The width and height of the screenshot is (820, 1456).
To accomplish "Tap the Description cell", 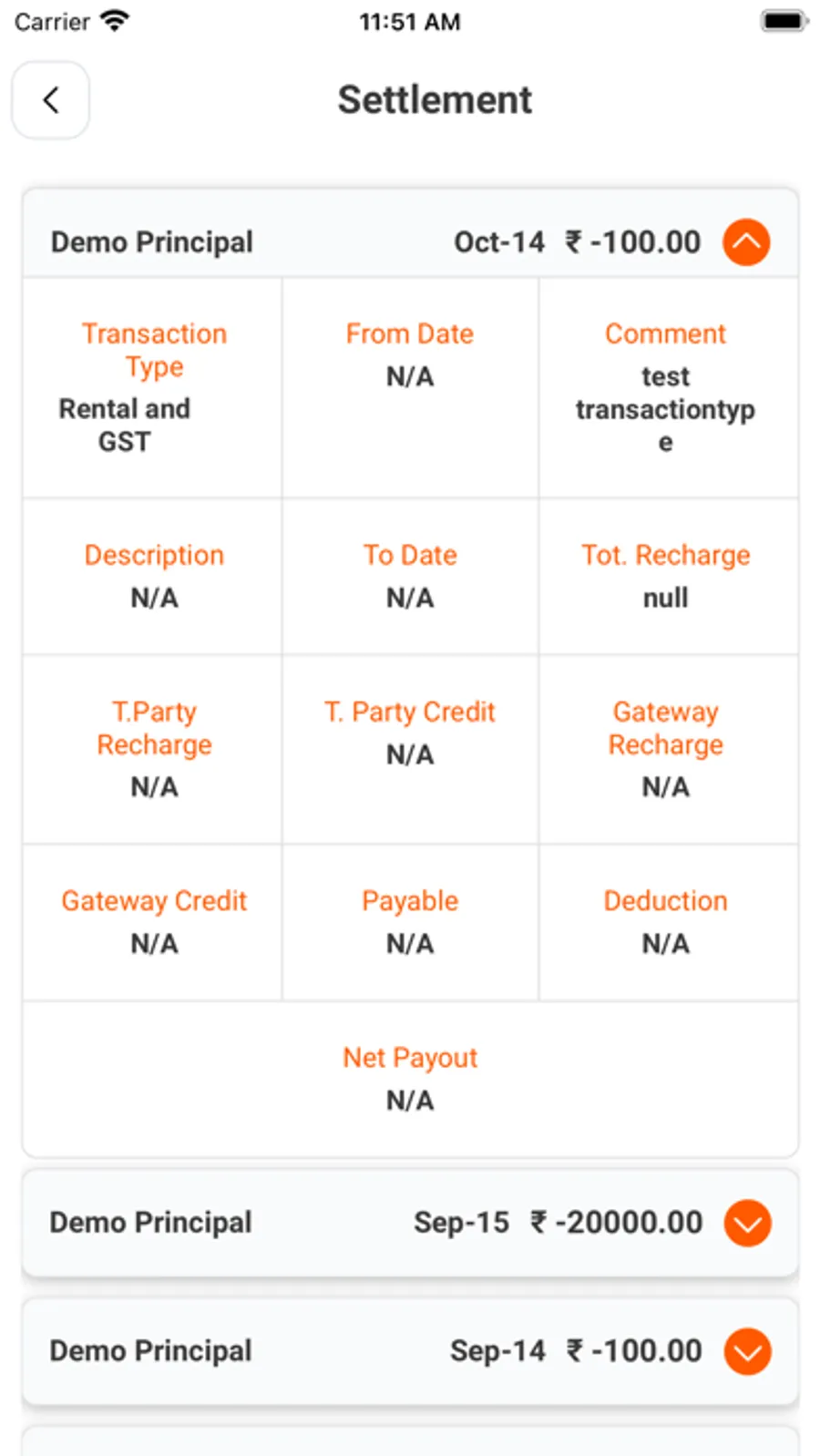I will point(153,576).
